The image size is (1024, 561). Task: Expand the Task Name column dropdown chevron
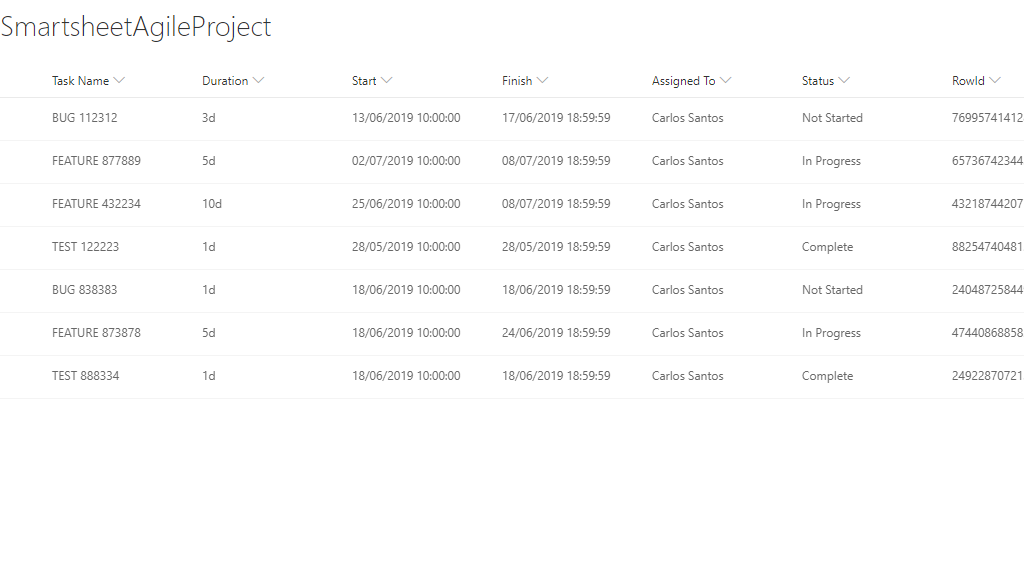click(x=120, y=81)
